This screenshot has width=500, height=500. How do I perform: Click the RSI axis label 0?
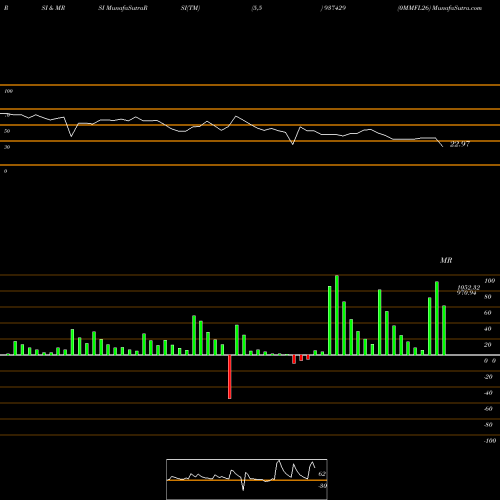(x=5, y=171)
